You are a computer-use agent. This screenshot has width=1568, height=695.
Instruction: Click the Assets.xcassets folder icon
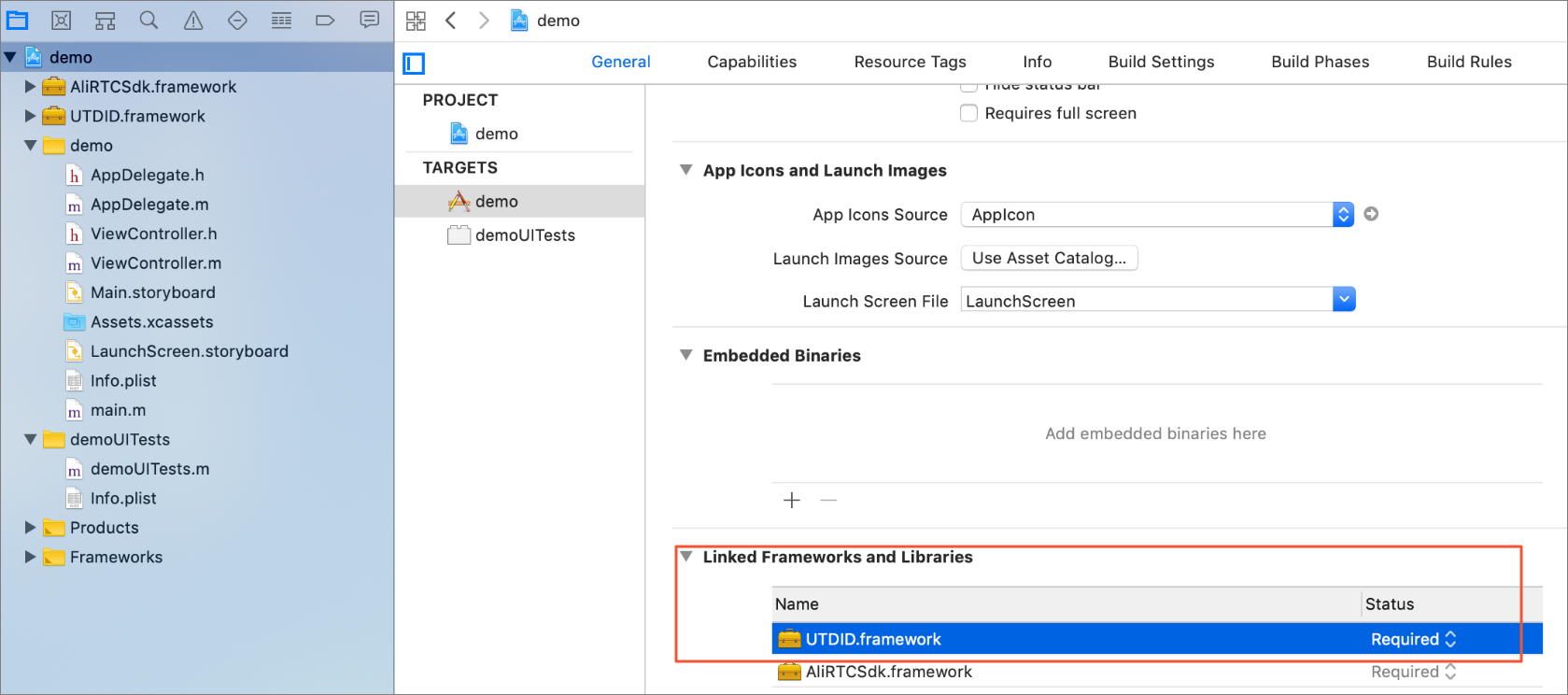(75, 322)
